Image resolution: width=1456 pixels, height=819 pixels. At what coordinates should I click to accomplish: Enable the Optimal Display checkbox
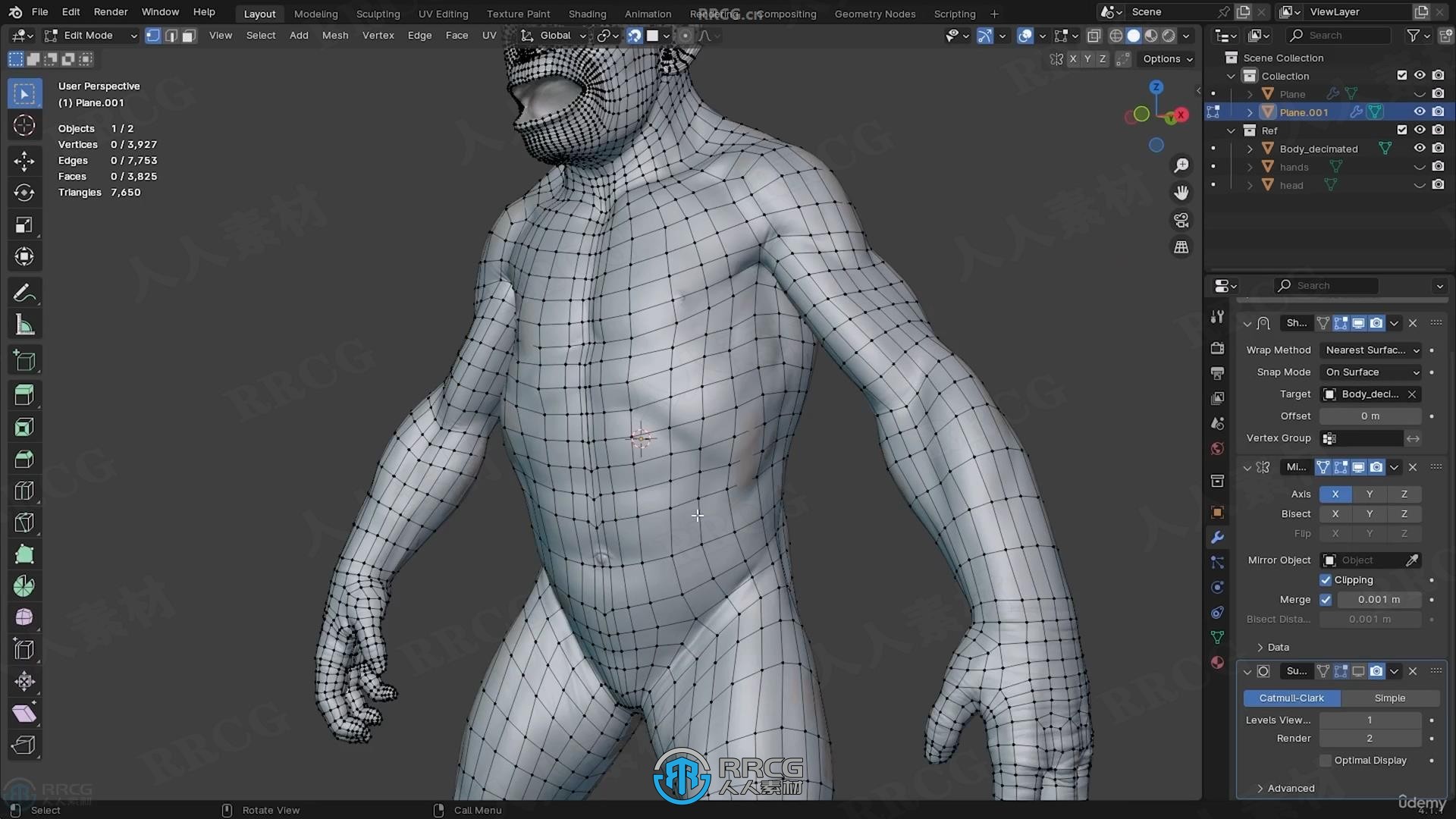tap(1326, 761)
